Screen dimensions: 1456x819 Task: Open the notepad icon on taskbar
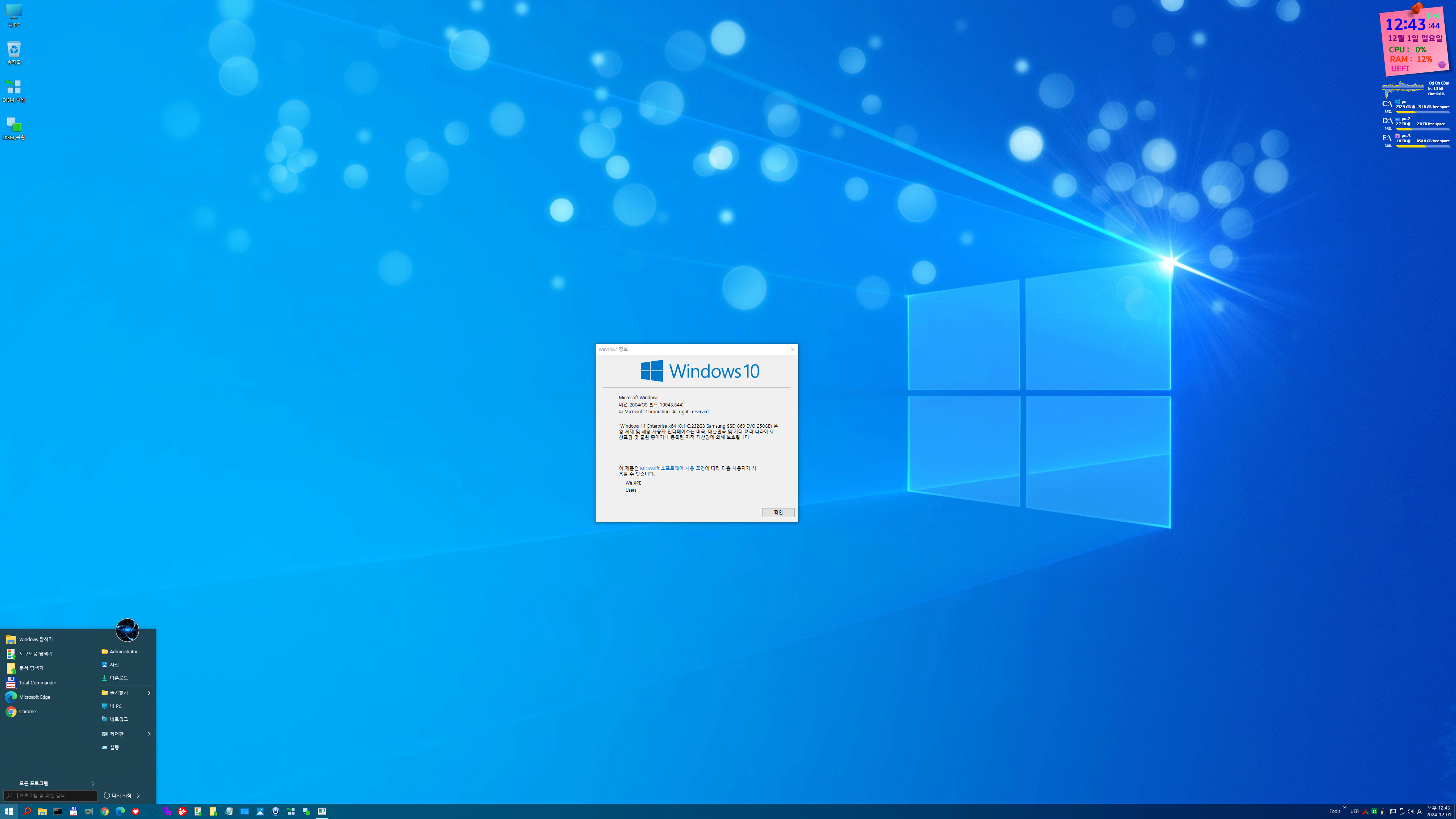click(229, 811)
